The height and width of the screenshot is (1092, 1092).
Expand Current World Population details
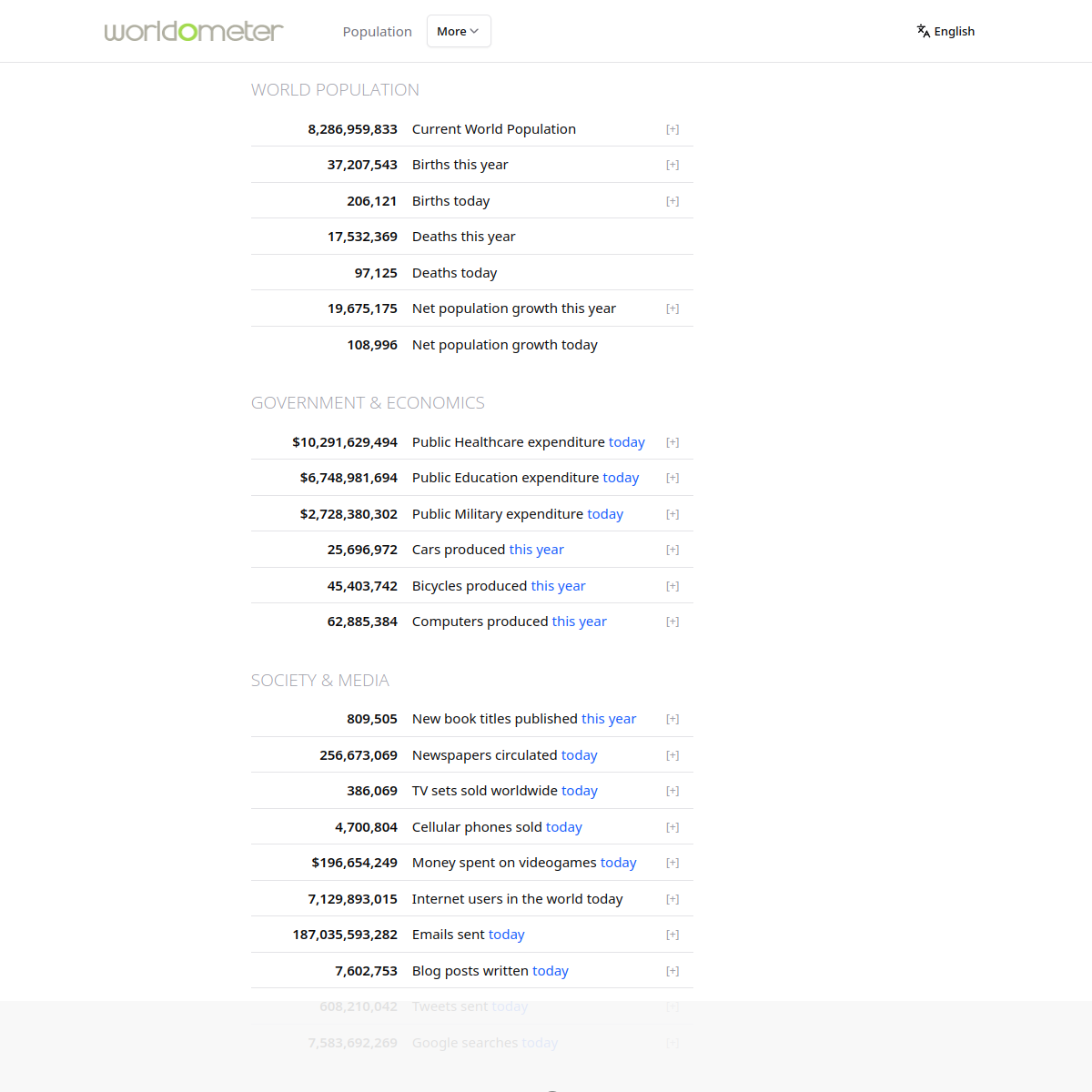pos(672,129)
